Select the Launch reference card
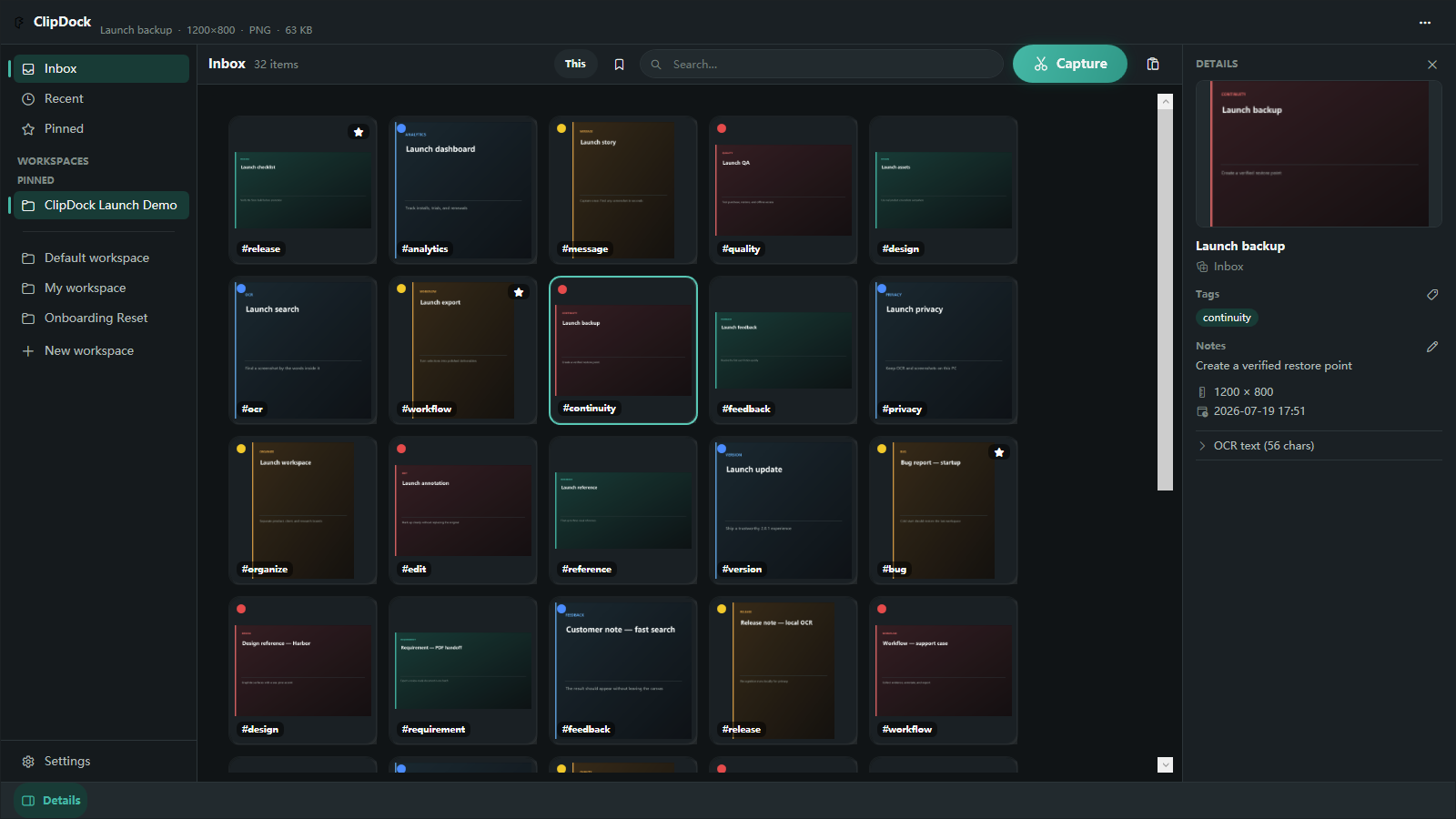The width and height of the screenshot is (1456, 819). 623,511
